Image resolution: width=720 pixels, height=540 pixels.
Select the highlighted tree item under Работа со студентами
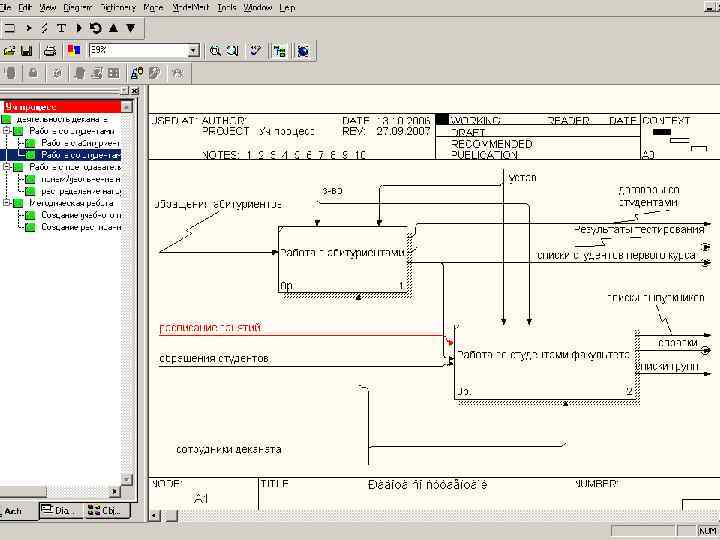pos(80,155)
